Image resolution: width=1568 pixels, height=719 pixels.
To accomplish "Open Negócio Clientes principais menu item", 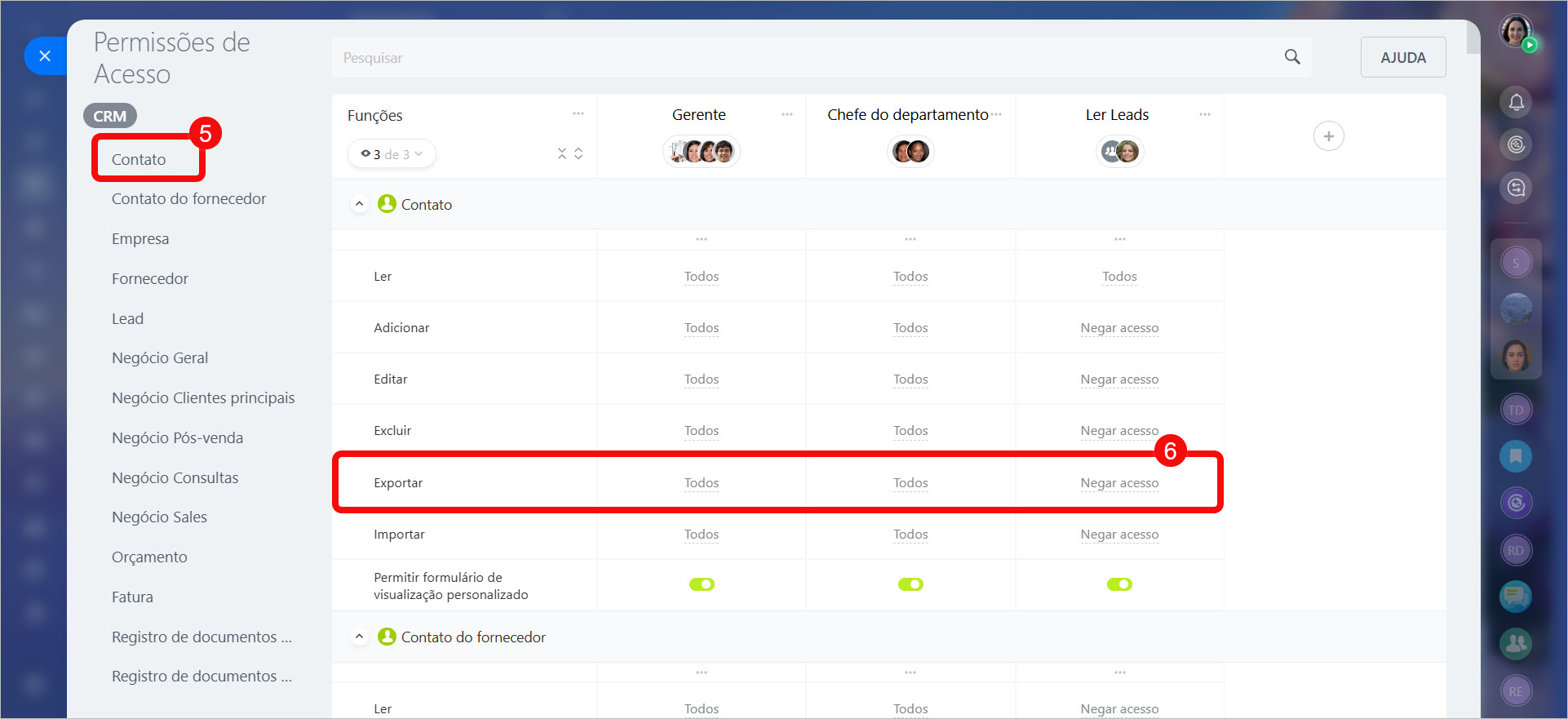I will click(x=203, y=397).
